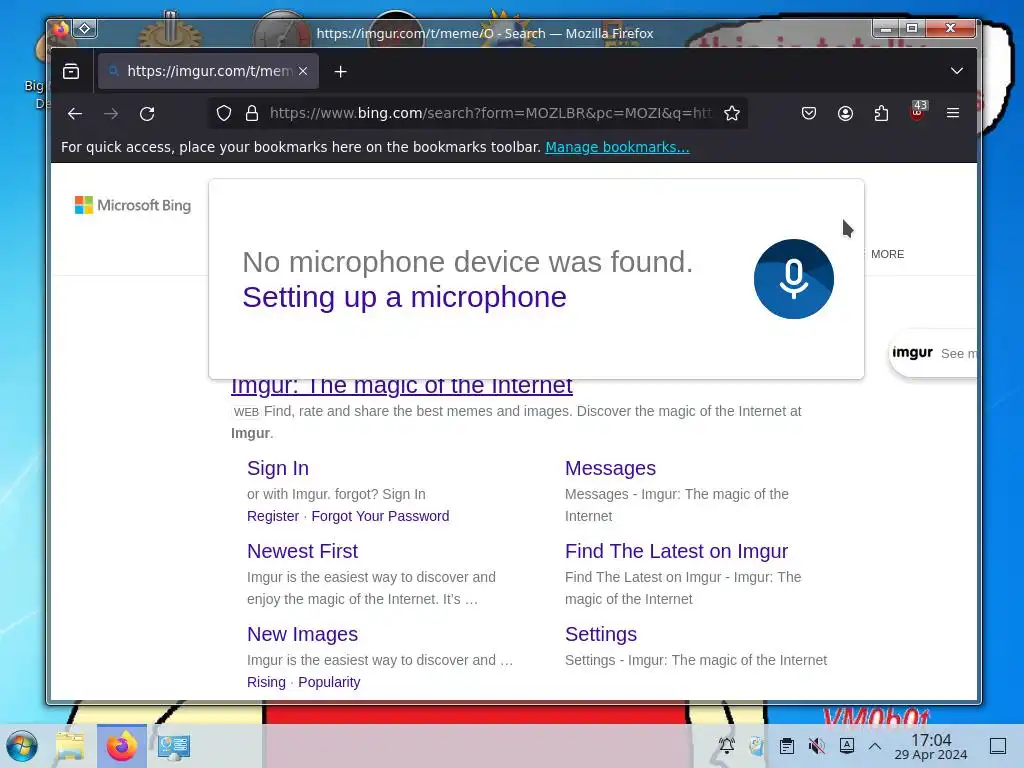1024x768 pixels.
Task: Expand hidden tray icons chevron
Action: point(875,746)
